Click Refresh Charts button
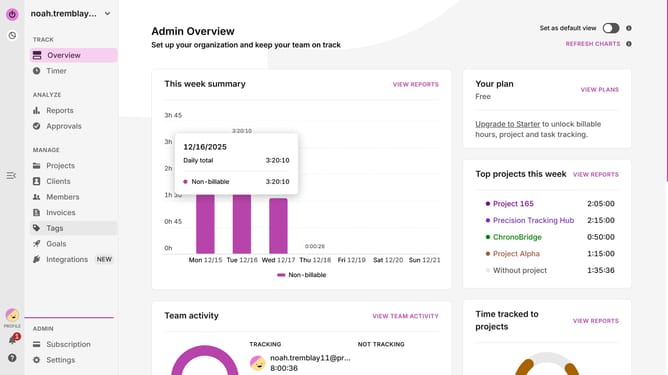This screenshot has width=668, height=375. tap(593, 44)
